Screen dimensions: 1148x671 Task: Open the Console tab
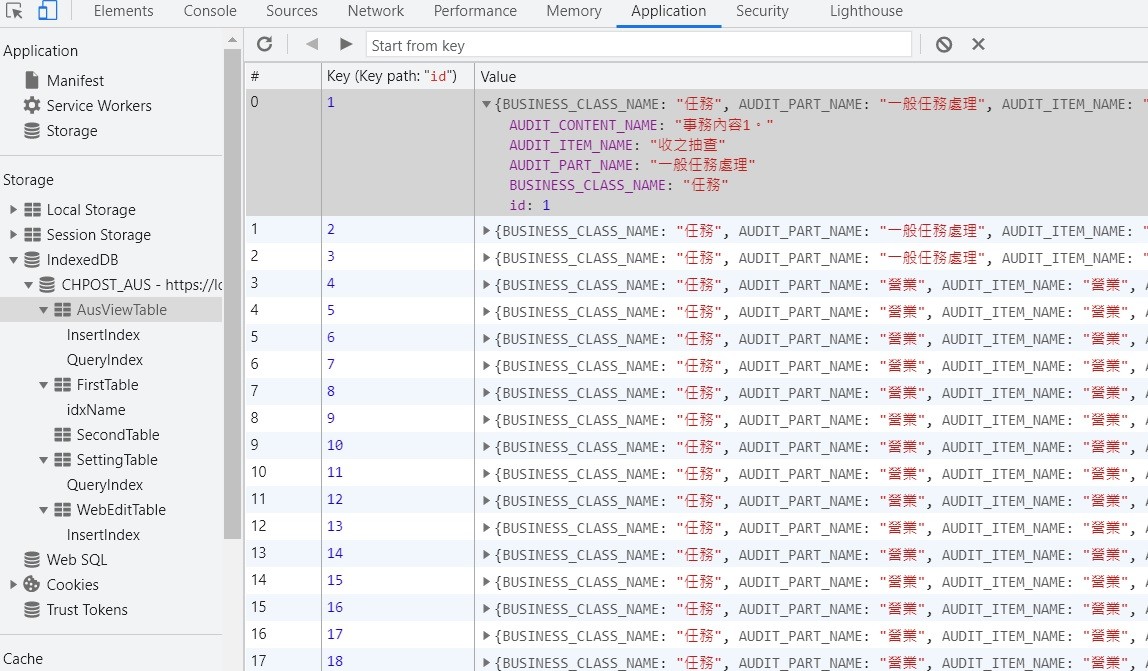tap(210, 11)
